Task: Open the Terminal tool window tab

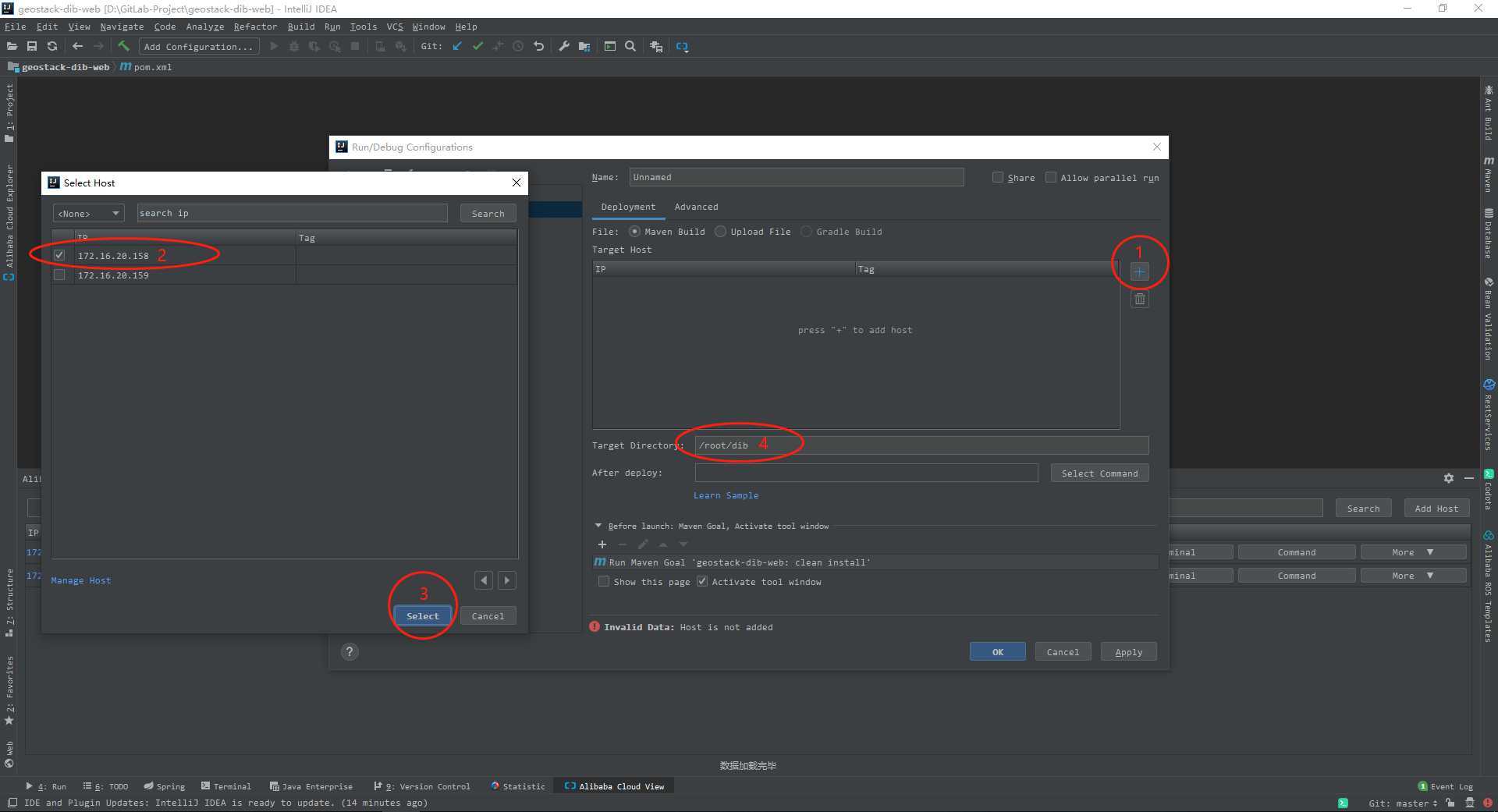Action: pyautogui.click(x=226, y=786)
